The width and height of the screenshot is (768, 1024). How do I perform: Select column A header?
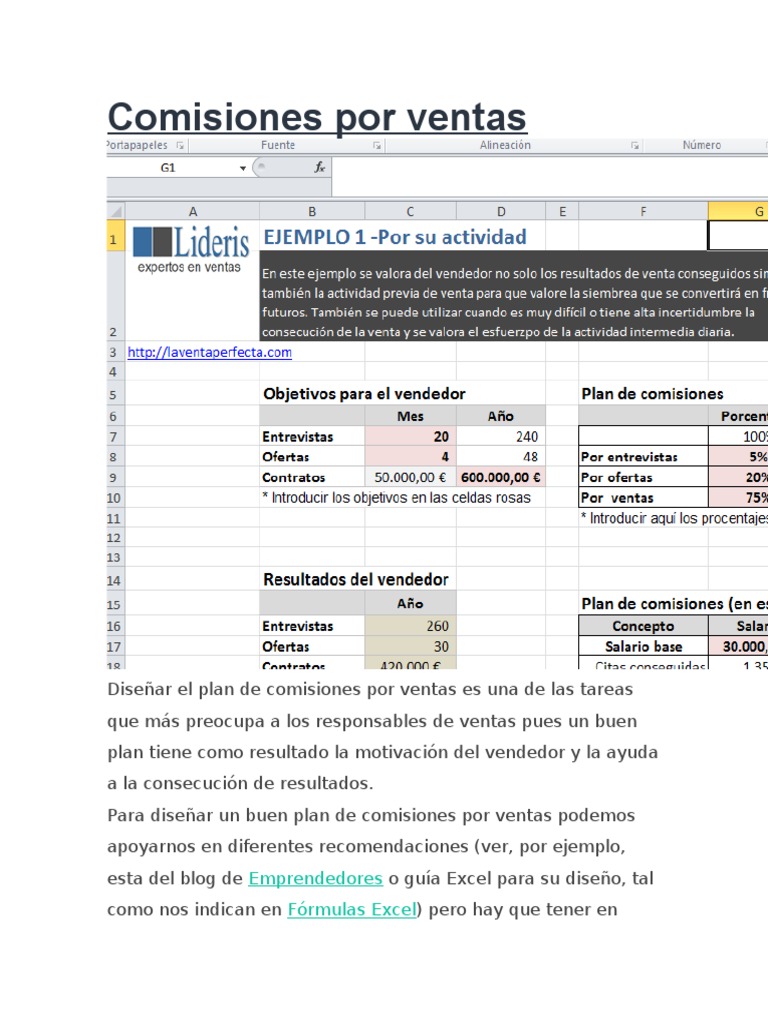[193, 211]
